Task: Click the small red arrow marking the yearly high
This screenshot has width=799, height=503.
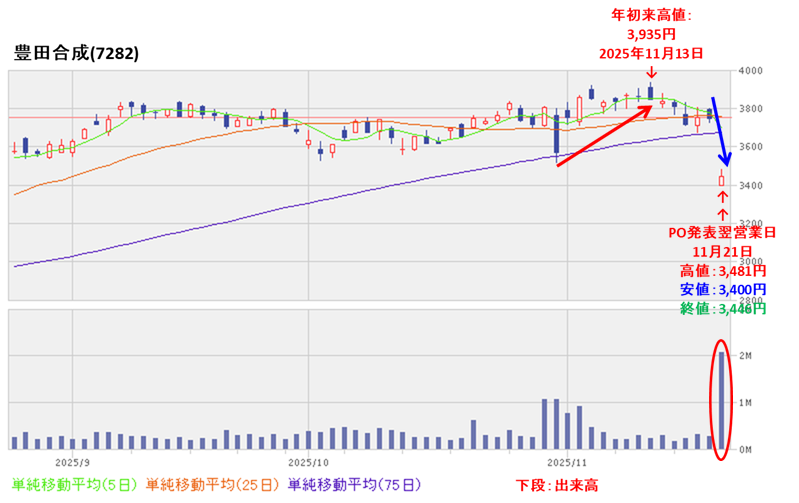Action: tap(651, 73)
